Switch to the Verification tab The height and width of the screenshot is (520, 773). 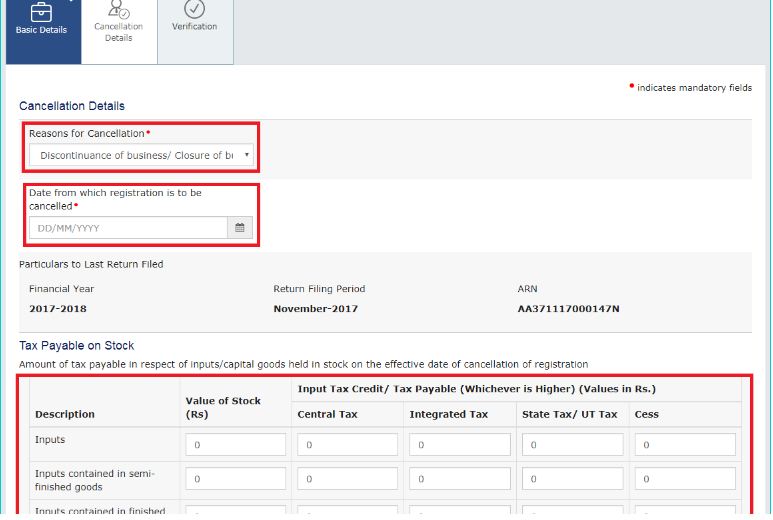click(x=194, y=27)
